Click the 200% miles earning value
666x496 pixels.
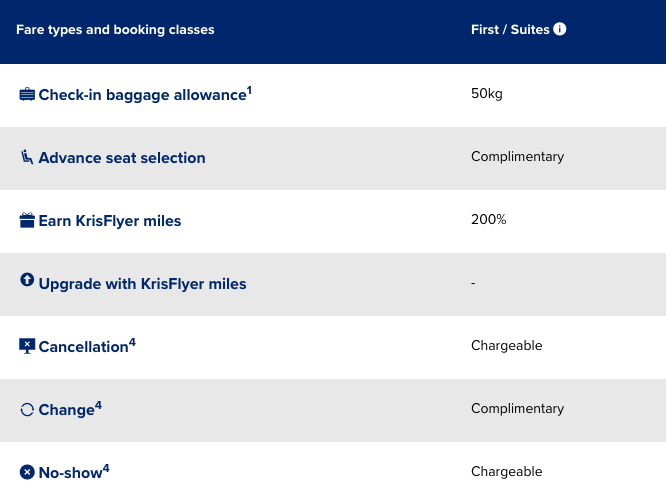tap(489, 220)
